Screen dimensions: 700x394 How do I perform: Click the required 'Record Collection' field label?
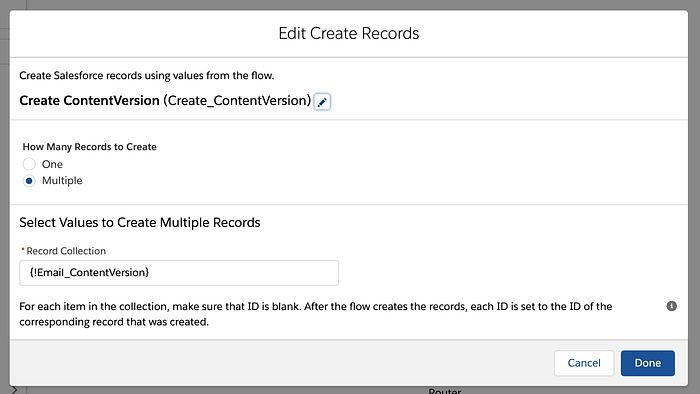66,251
